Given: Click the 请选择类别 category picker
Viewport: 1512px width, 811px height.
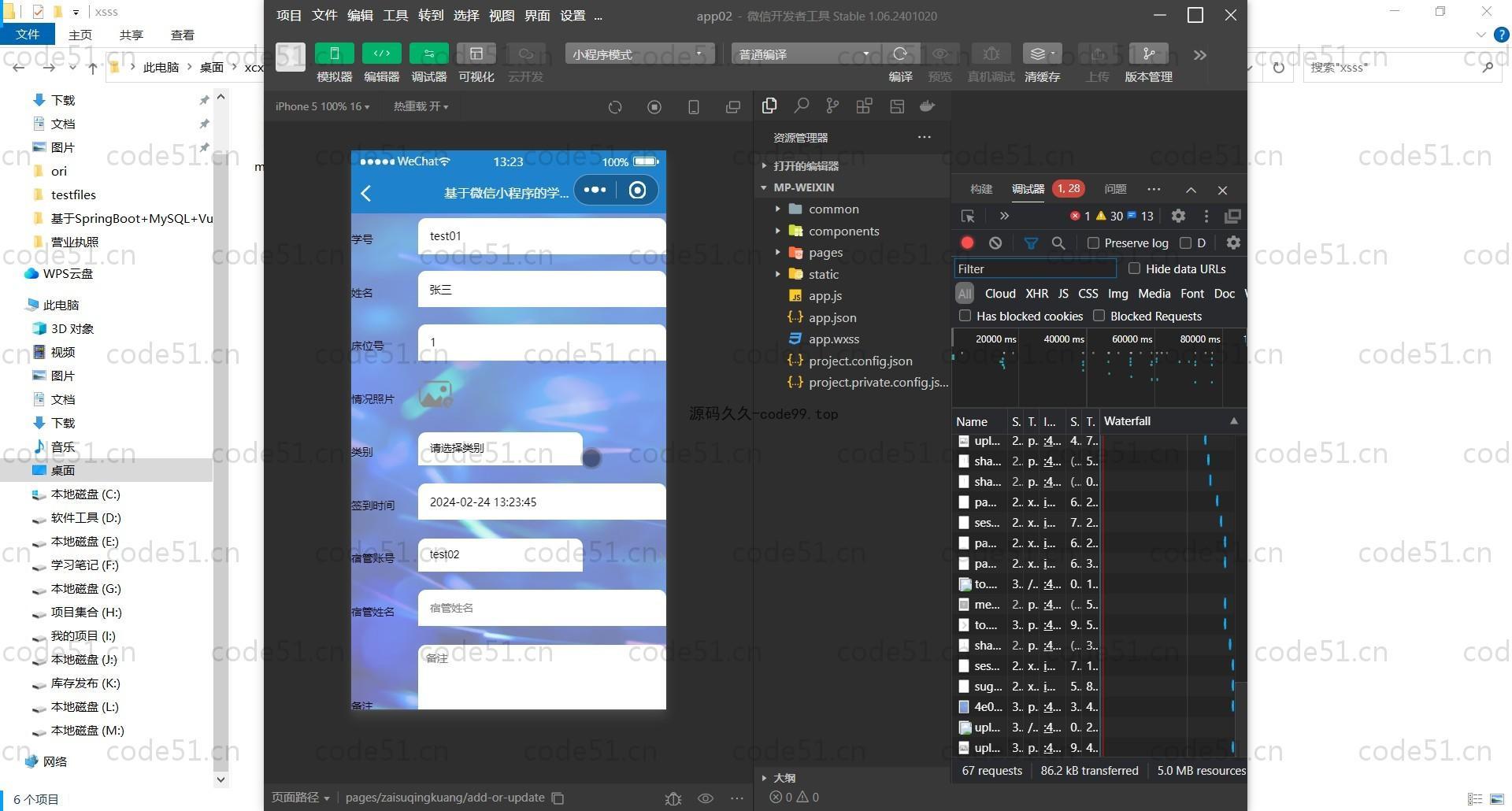Looking at the screenshot, I should 500,448.
